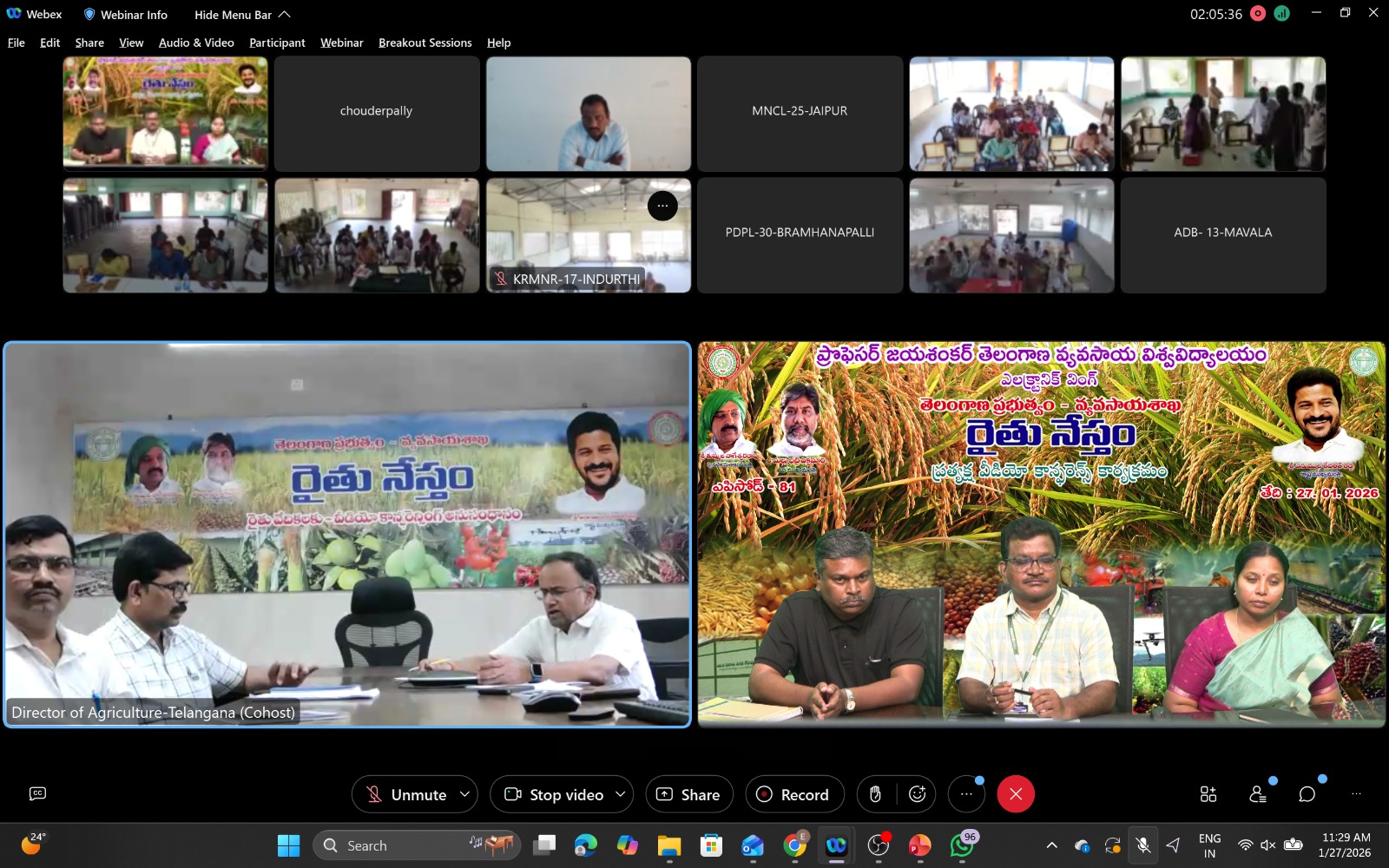Turn off camera with Stop video
The image size is (1389, 868).
pos(554,794)
